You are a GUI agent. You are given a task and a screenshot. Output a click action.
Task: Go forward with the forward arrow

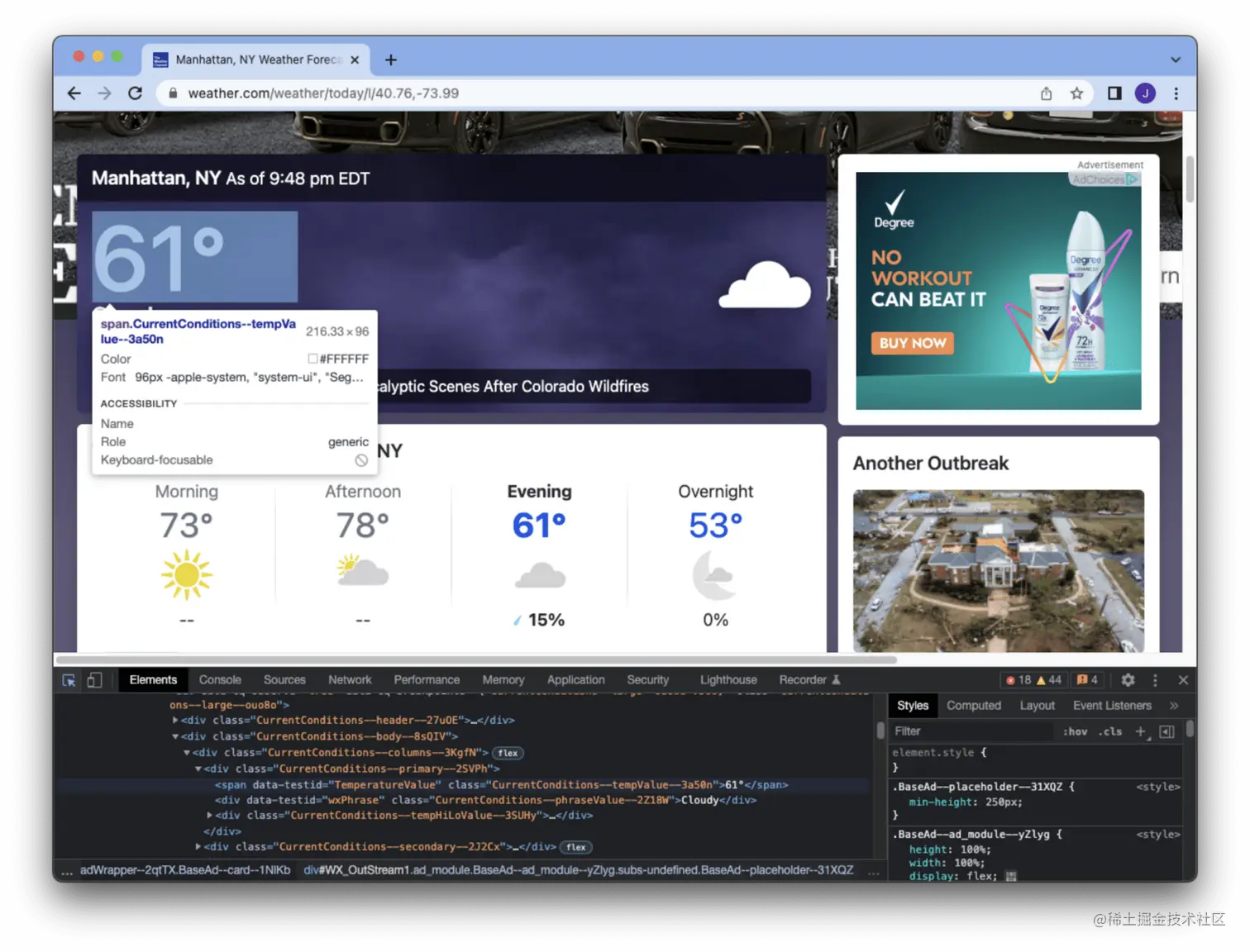[x=104, y=93]
